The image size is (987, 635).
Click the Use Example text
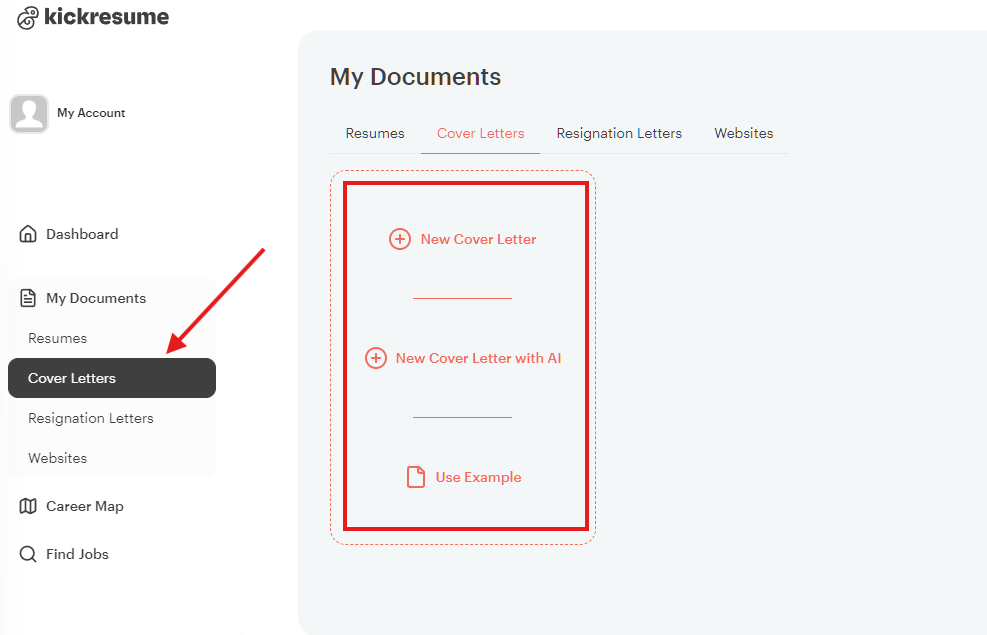(x=478, y=477)
